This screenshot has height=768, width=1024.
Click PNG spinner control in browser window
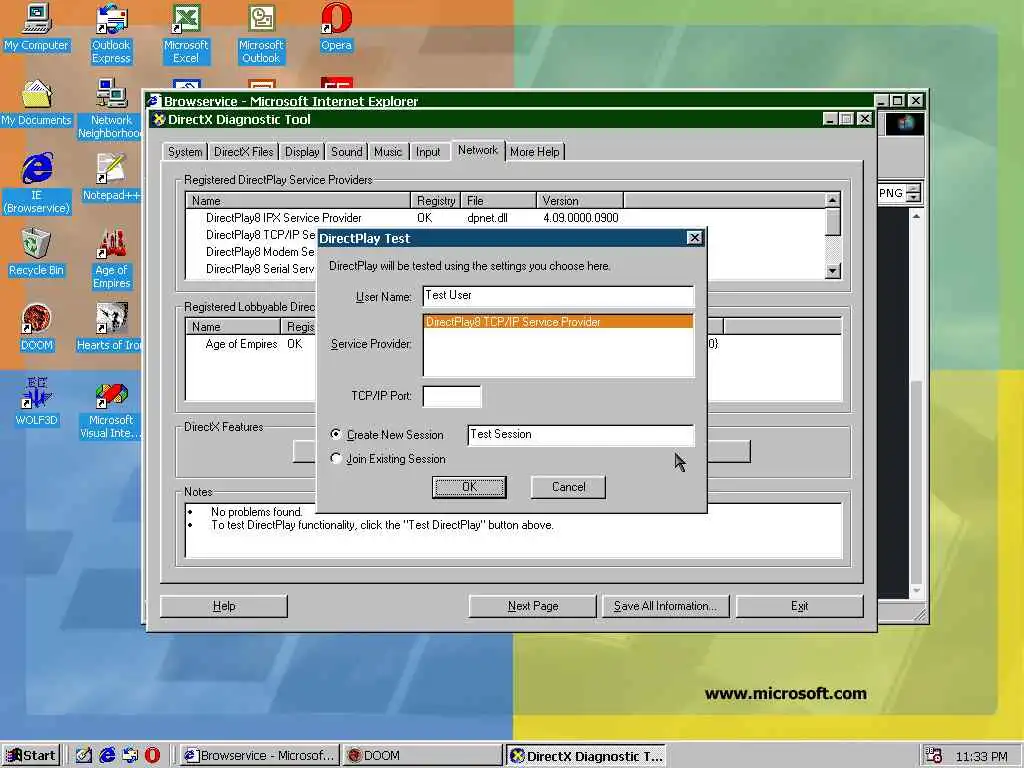[x=914, y=193]
